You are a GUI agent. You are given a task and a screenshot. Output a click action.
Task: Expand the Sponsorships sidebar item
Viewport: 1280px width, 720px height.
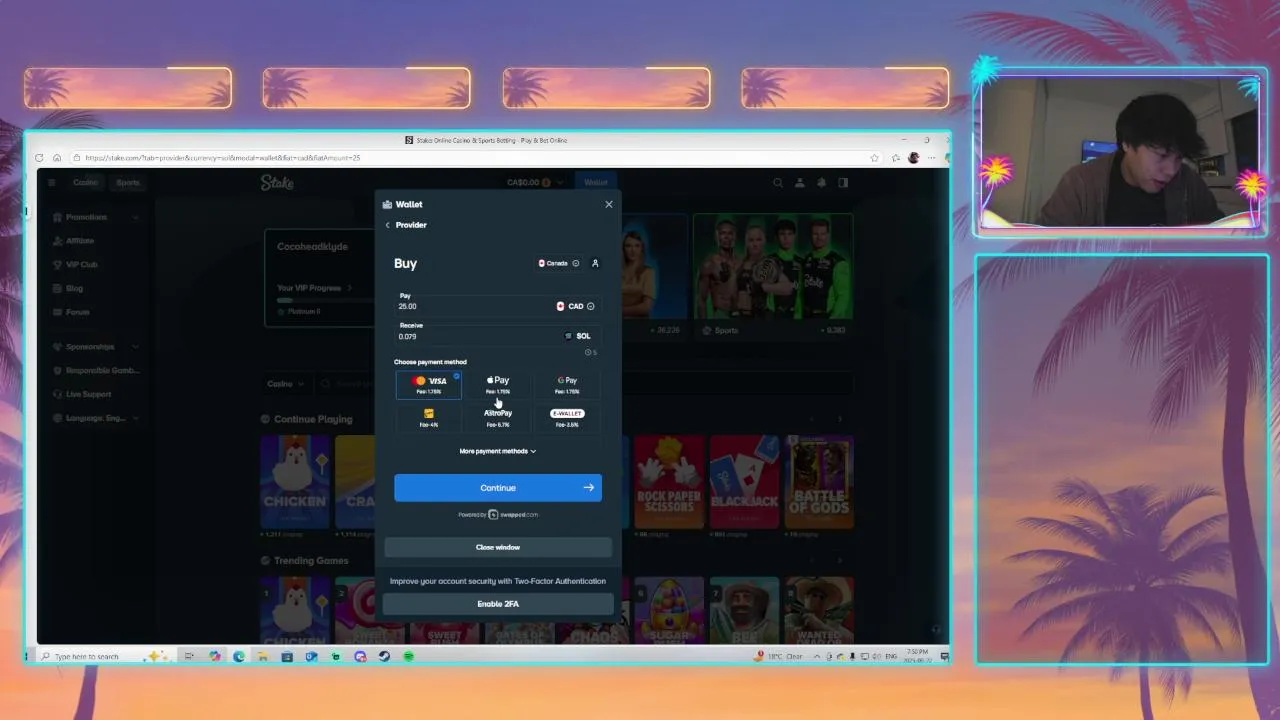pos(97,347)
